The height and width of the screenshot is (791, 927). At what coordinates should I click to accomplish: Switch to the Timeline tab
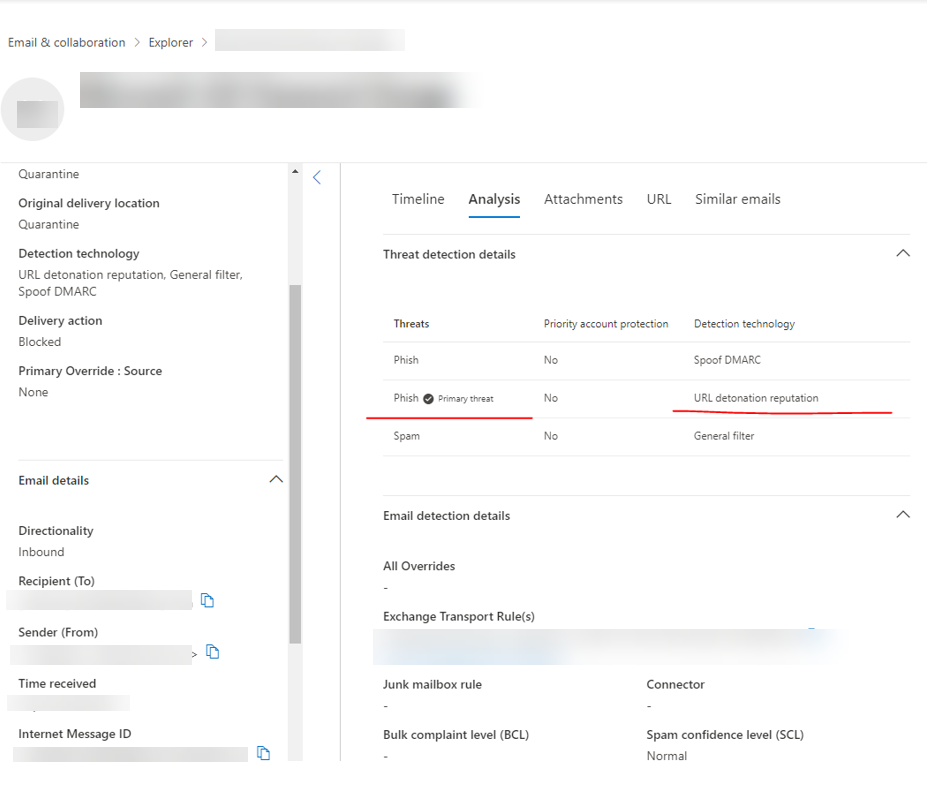click(418, 199)
